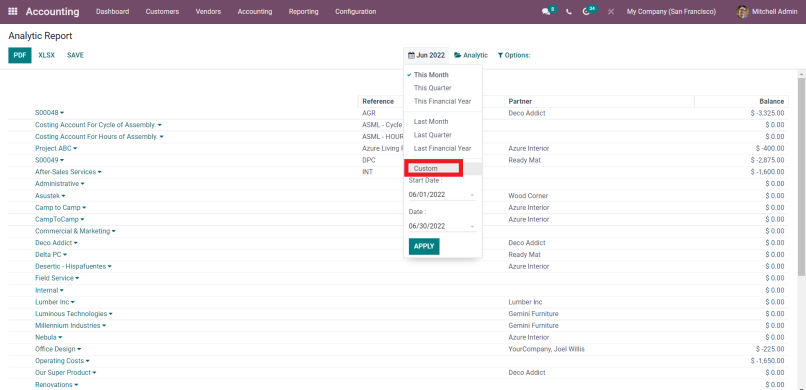
Task: Toggle the Jun 2022 date filter
Action: pos(426,55)
